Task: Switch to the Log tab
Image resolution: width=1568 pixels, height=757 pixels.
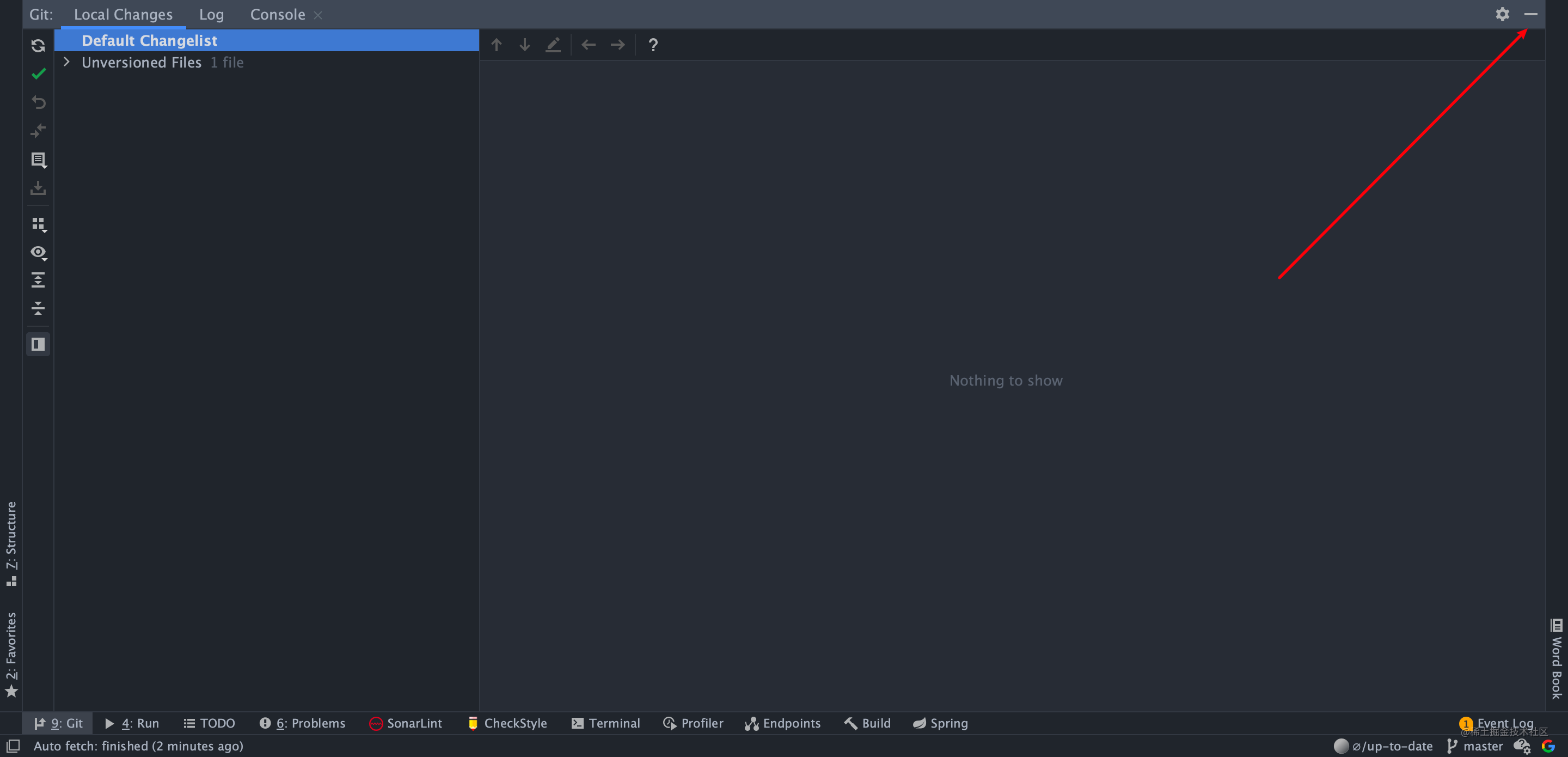Action: [211, 15]
